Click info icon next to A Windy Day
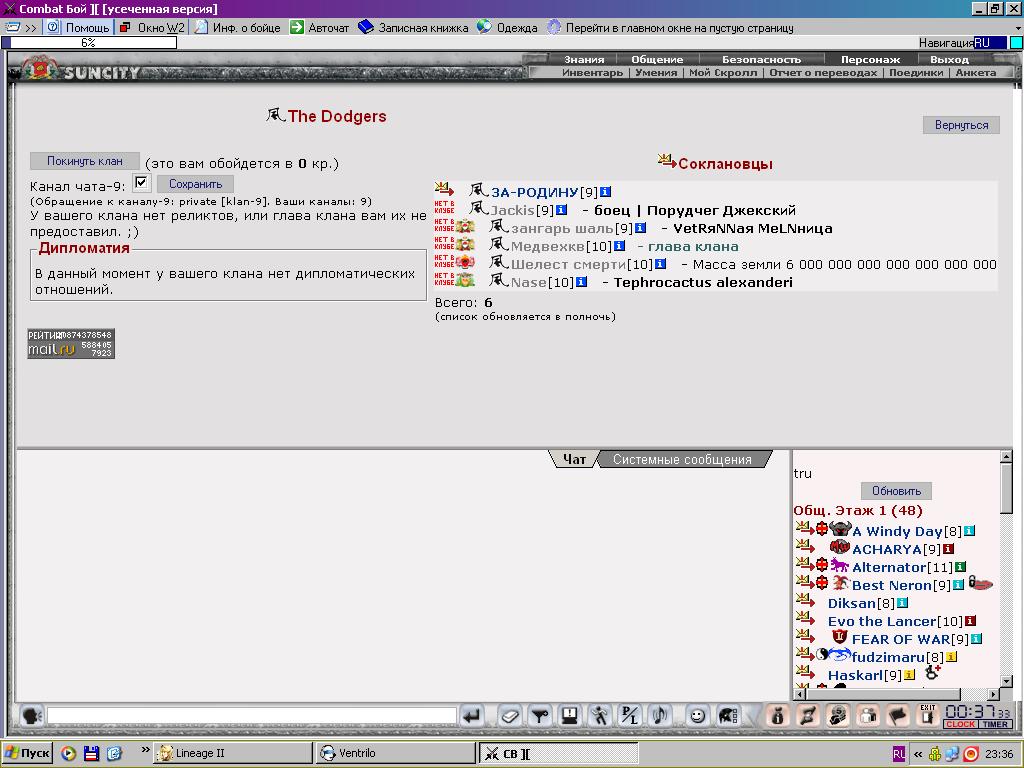Image resolution: width=1024 pixels, height=768 pixels. [969, 531]
